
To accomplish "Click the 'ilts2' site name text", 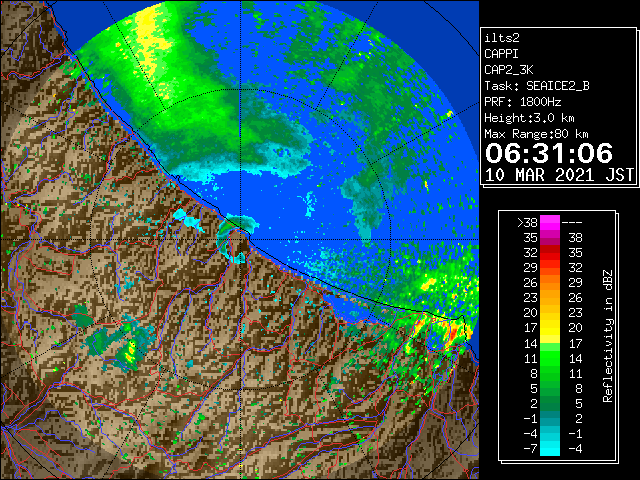I will [x=502, y=38].
